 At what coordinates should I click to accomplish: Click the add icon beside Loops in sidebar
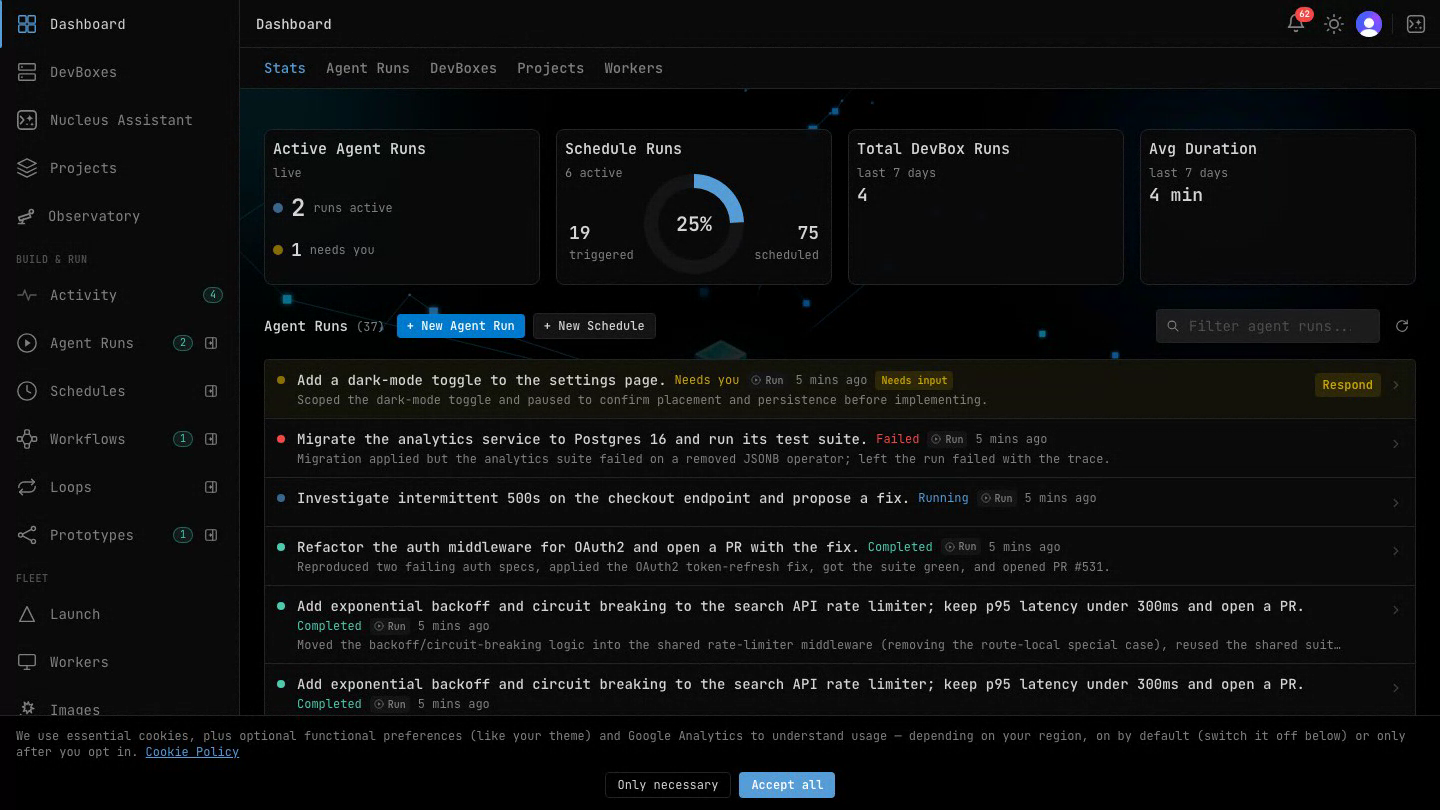coord(211,487)
